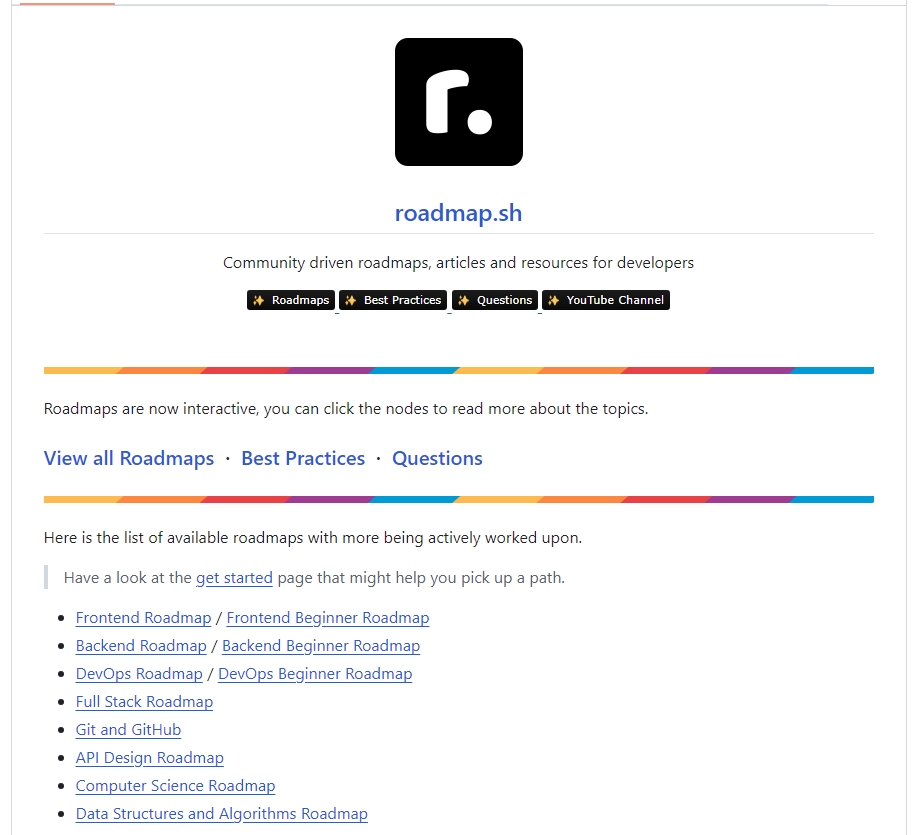Image resolution: width=916 pixels, height=835 pixels.
Task: Click the sparkle icon on Questions badge
Action: pyautogui.click(x=463, y=300)
